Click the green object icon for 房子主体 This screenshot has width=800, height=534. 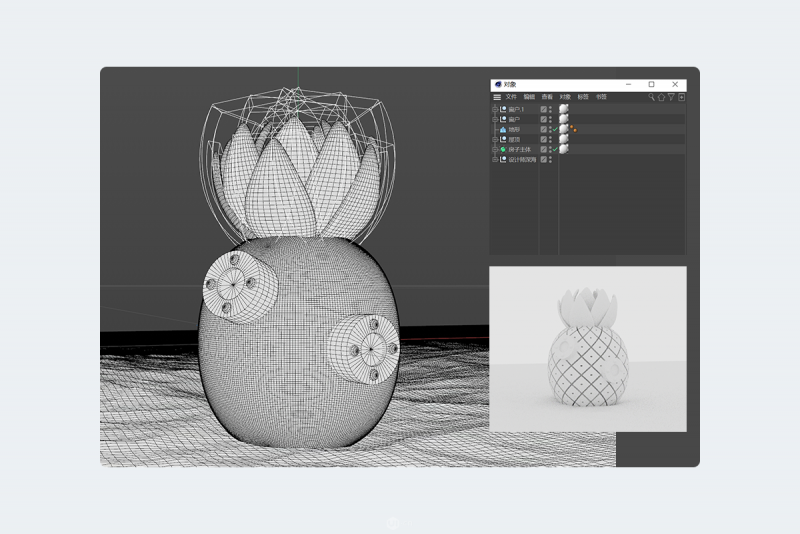[503, 149]
